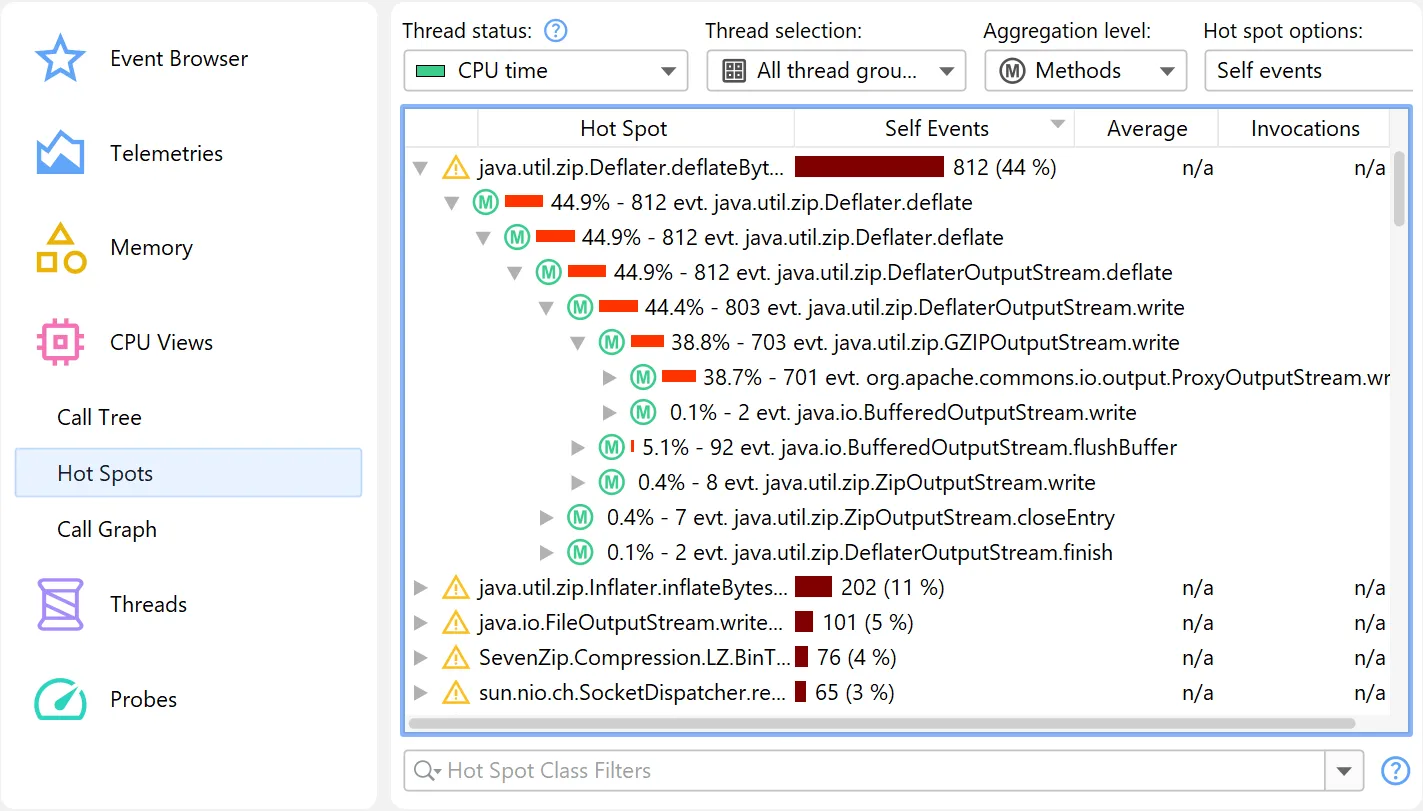Click the Hot Spot column header
Viewport: 1423px width, 811px height.
point(623,128)
